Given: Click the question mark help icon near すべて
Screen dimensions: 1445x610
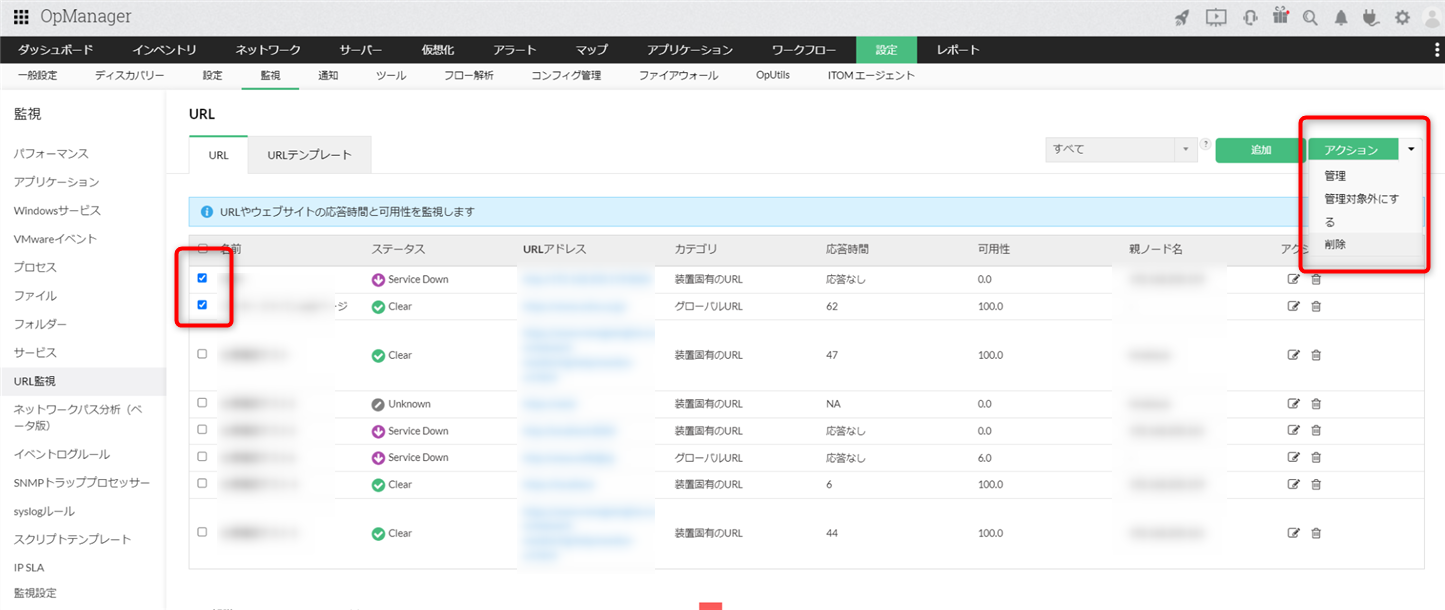Looking at the screenshot, I should 1205,144.
